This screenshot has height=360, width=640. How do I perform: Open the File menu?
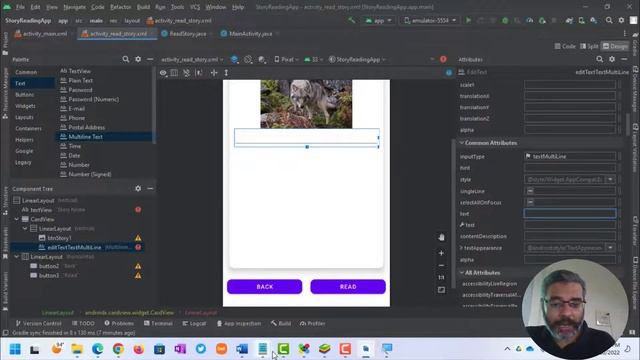click(x=20, y=7)
